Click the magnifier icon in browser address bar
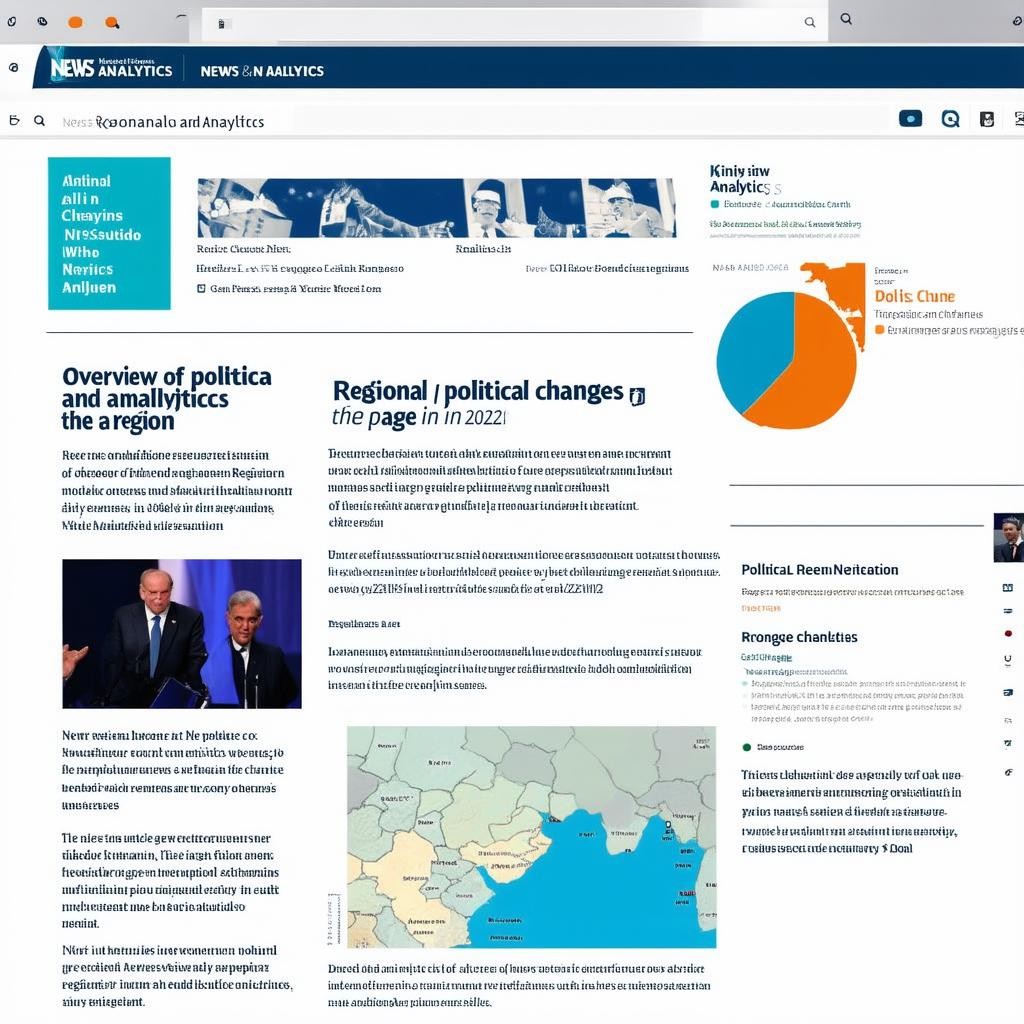This screenshot has height=1024, width=1024. tap(810, 22)
